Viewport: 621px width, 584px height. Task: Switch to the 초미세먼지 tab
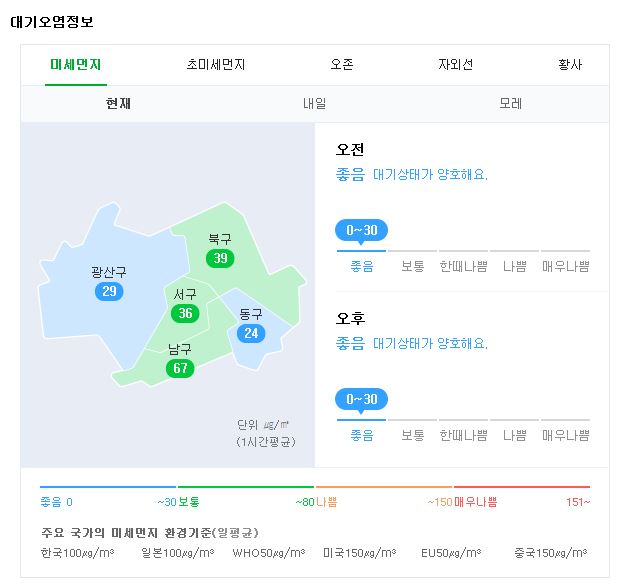click(216, 65)
